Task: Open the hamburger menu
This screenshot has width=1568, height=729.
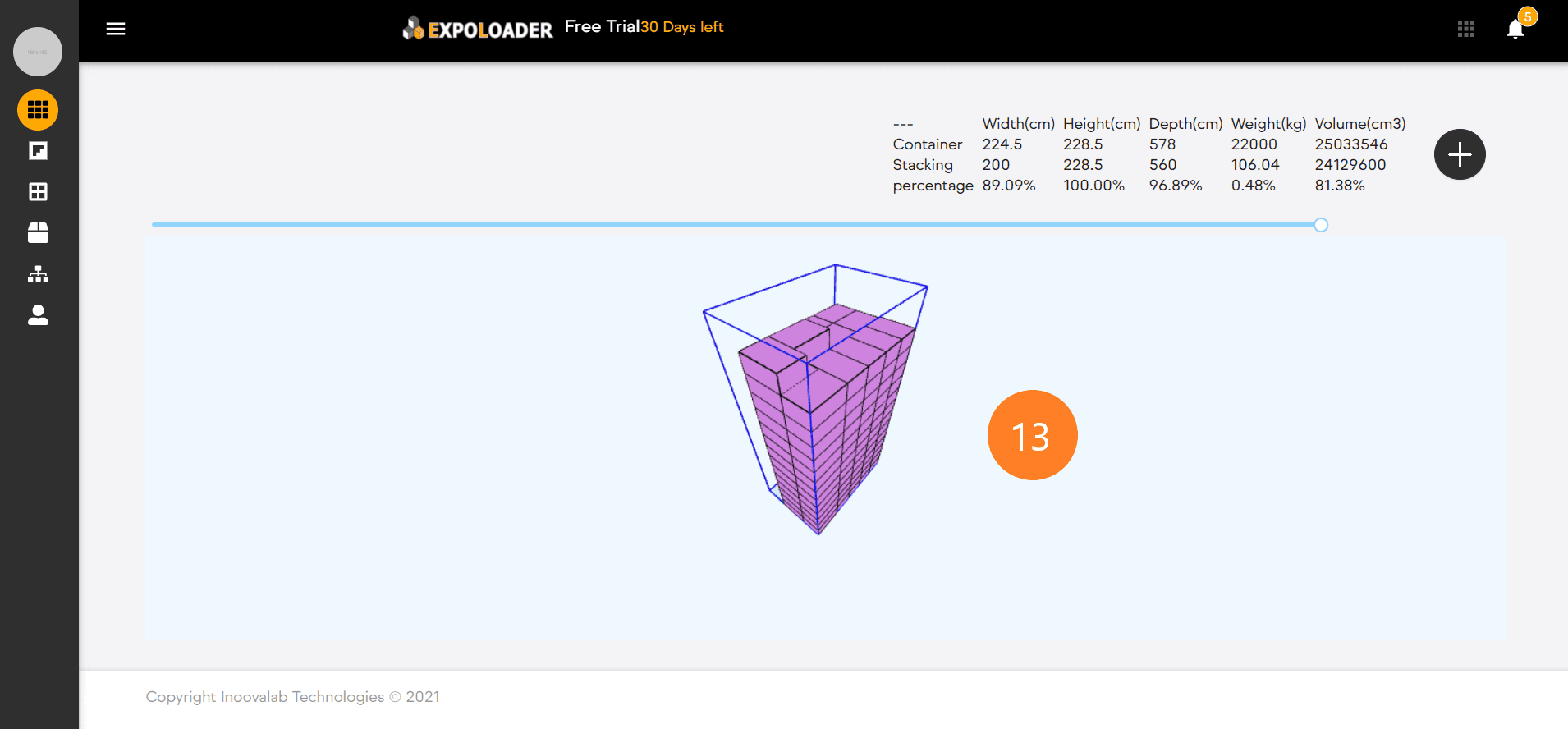Action: 116,29
